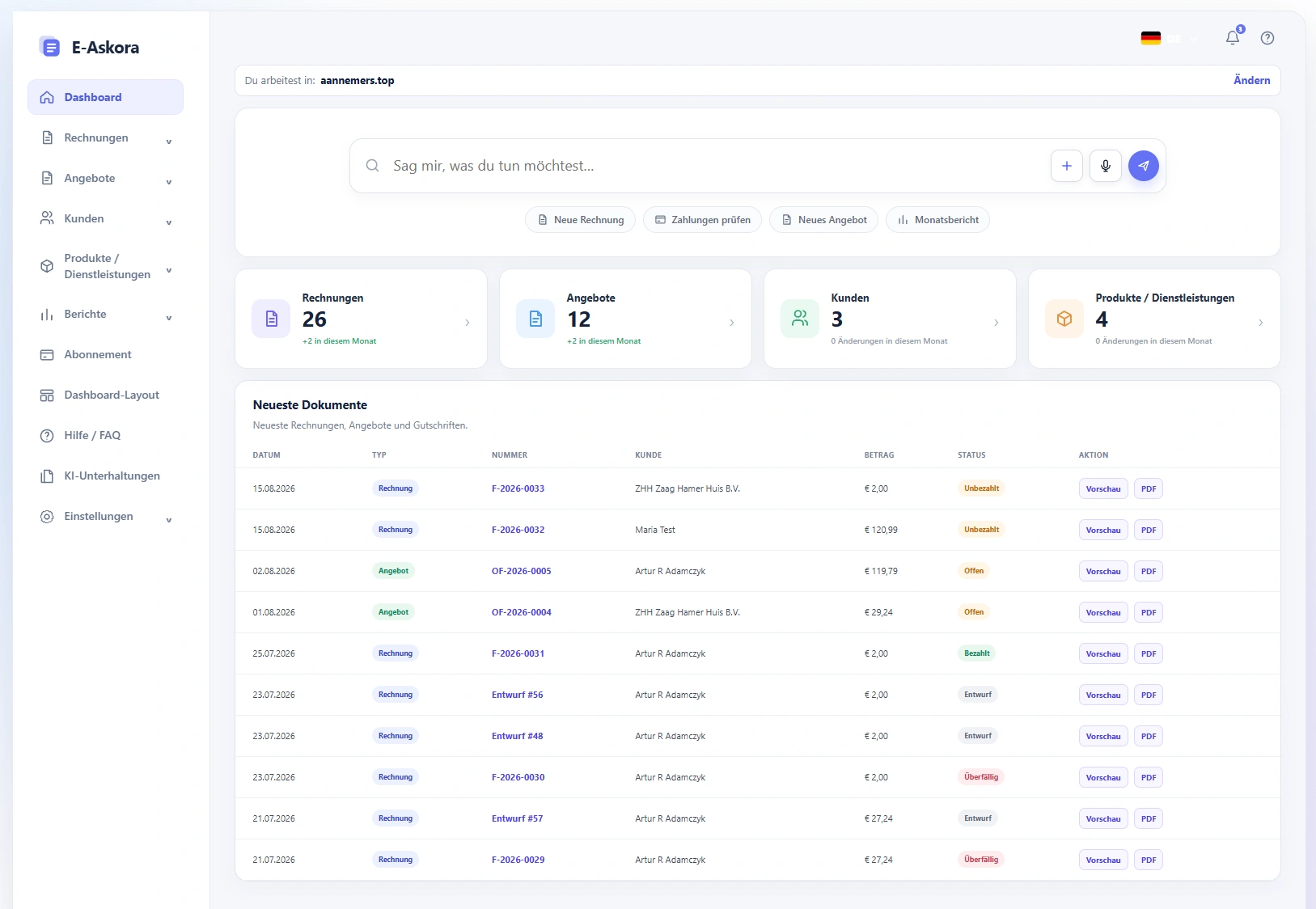Open Produkte card via its chevron
Viewport: 1316px width, 909px height.
[x=1261, y=323]
